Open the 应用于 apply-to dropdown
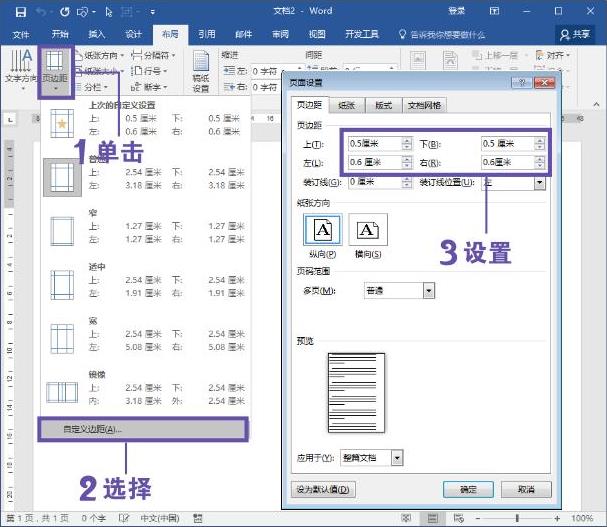The image size is (607, 527). click(x=397, y=458)
